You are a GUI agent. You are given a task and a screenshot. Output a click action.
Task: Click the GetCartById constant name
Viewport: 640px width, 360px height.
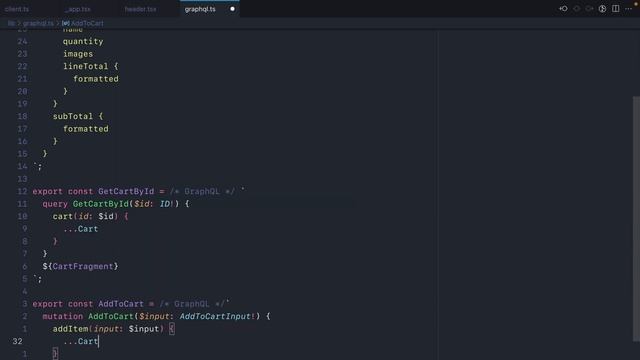(x=126, y=191)
